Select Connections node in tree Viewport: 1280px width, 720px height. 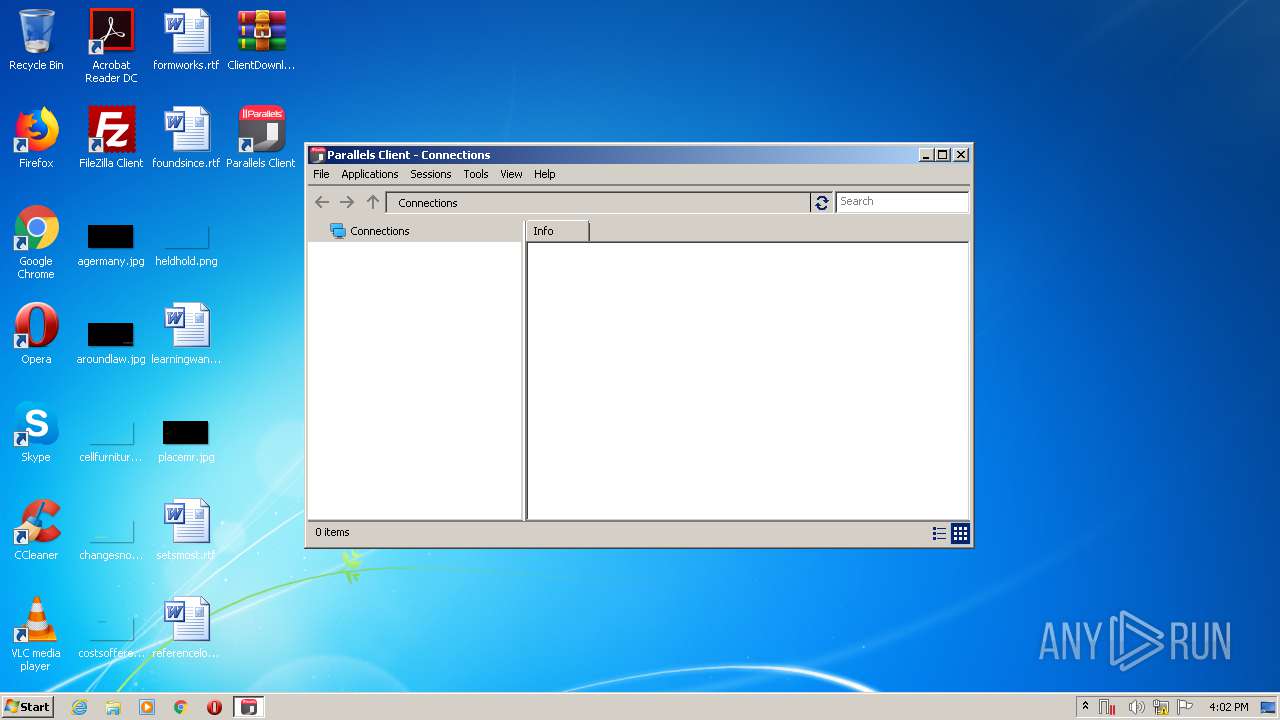(x=370, y=231)
